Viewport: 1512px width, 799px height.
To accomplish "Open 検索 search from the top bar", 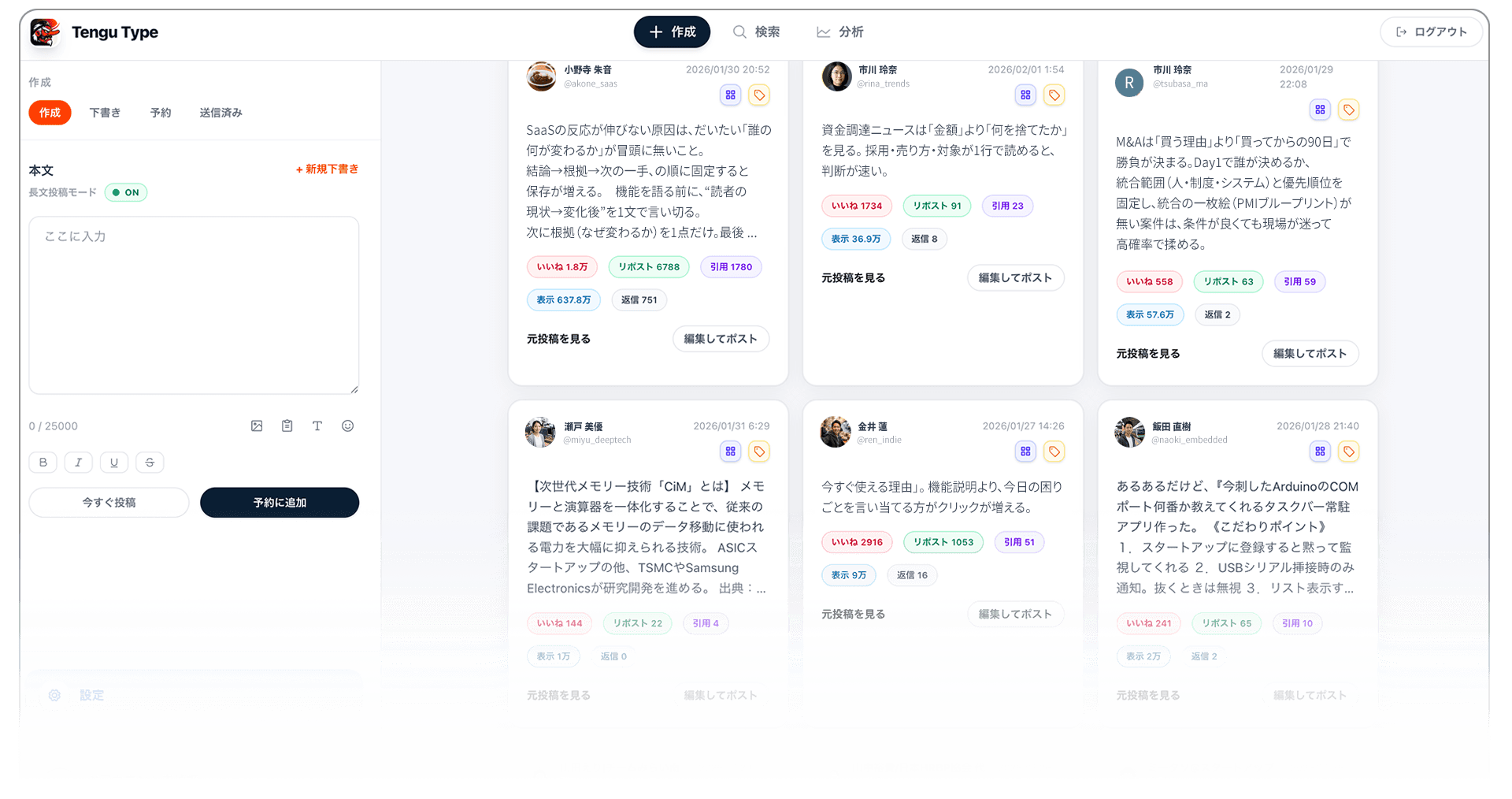I will (755, 32).
